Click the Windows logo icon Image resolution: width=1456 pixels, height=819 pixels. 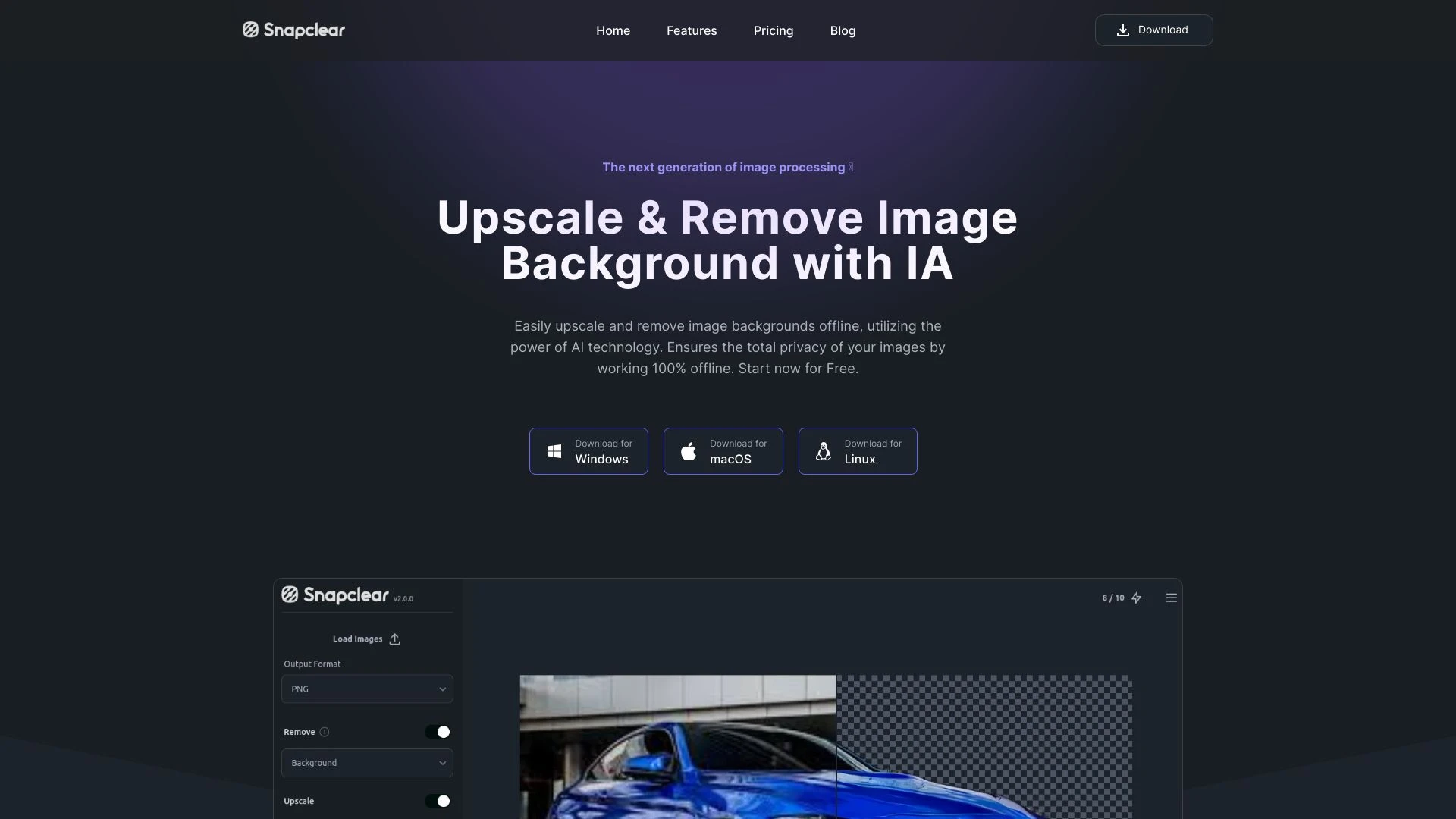(554, 451)
